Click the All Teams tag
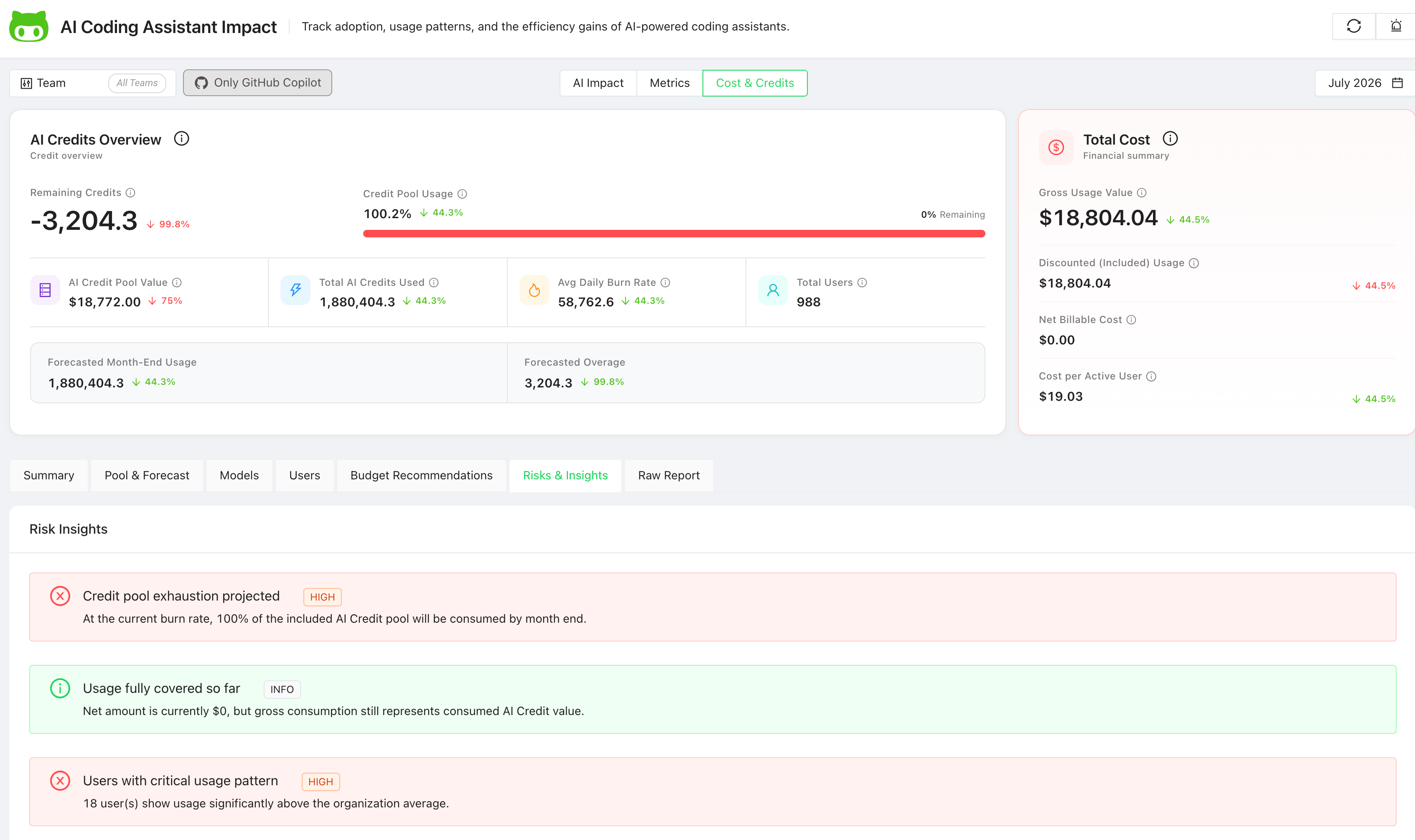The height and width of the screenshot is (840, 1415). pyautogui.click(x=137, y=83)
